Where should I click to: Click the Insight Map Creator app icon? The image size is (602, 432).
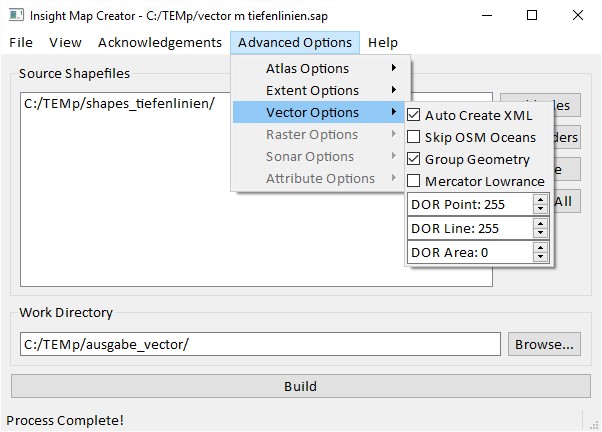coord(15,15)
